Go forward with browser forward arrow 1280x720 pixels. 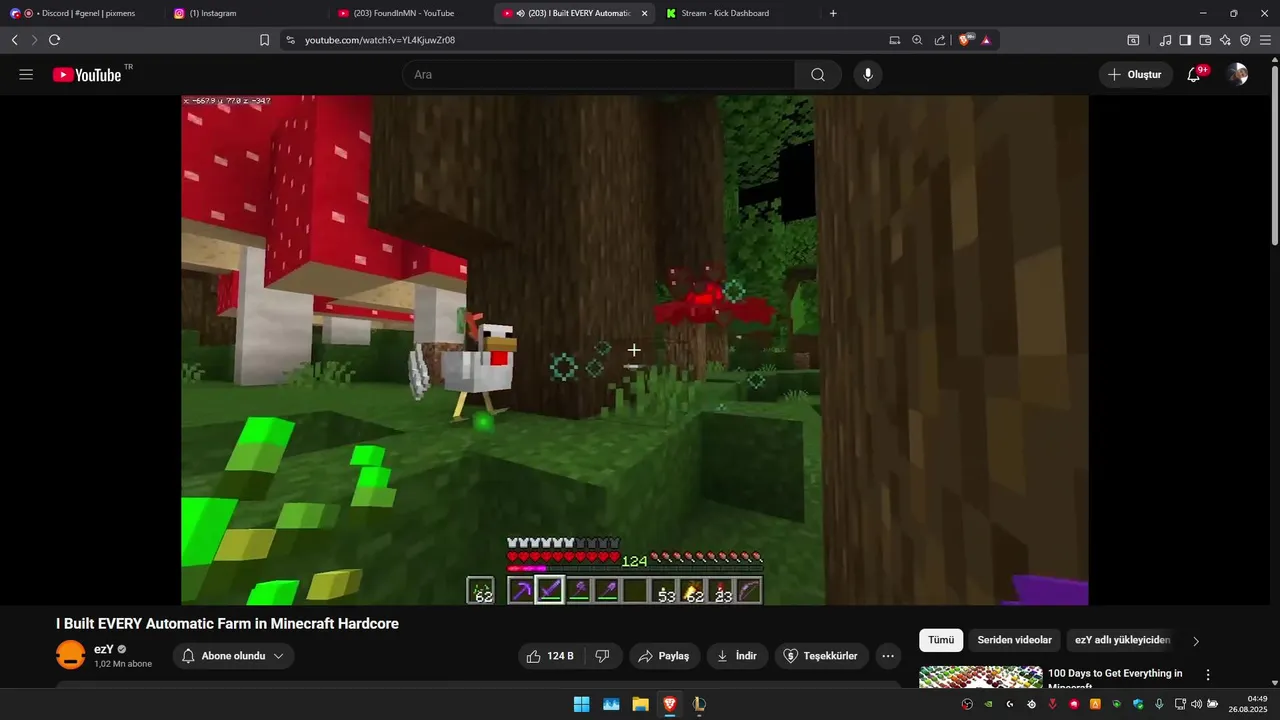(34, 40)
